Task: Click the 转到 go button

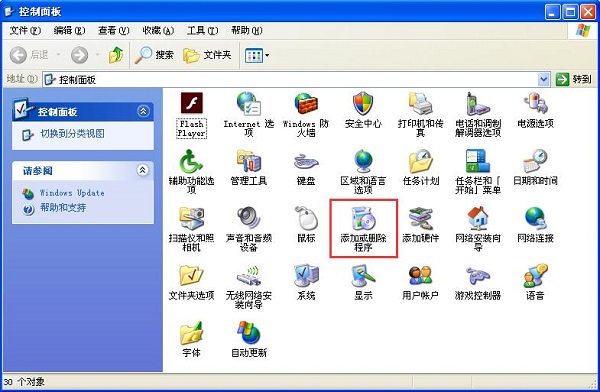Action: (x=574, y=80)
